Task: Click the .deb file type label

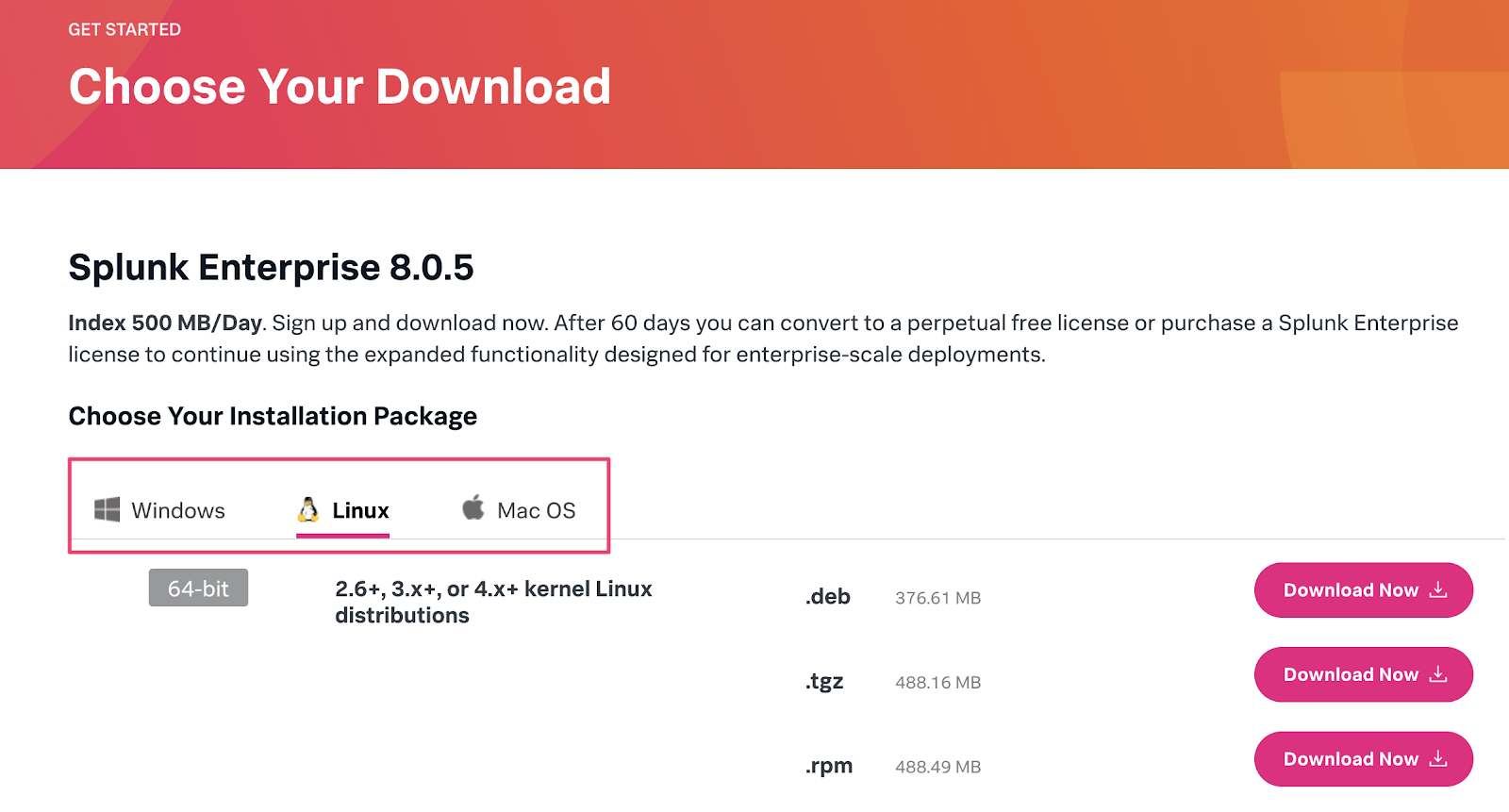Action: coord(828,597)
